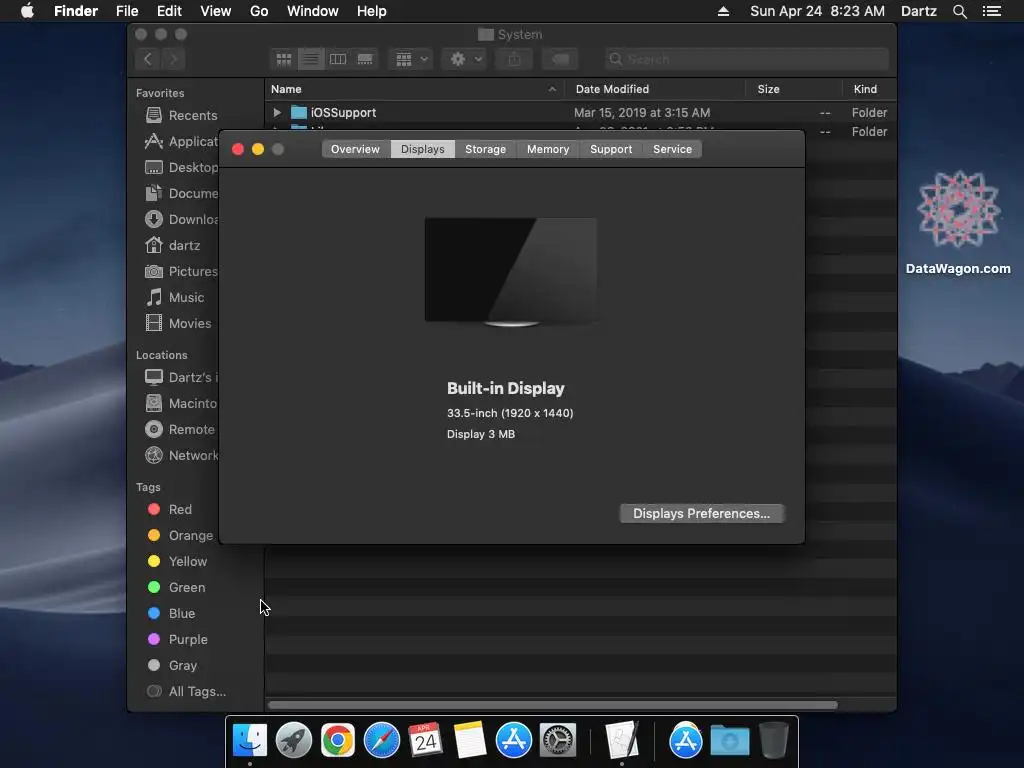Open the Go menu
This screenshot has width=1024, height=768.
(259, 11)
